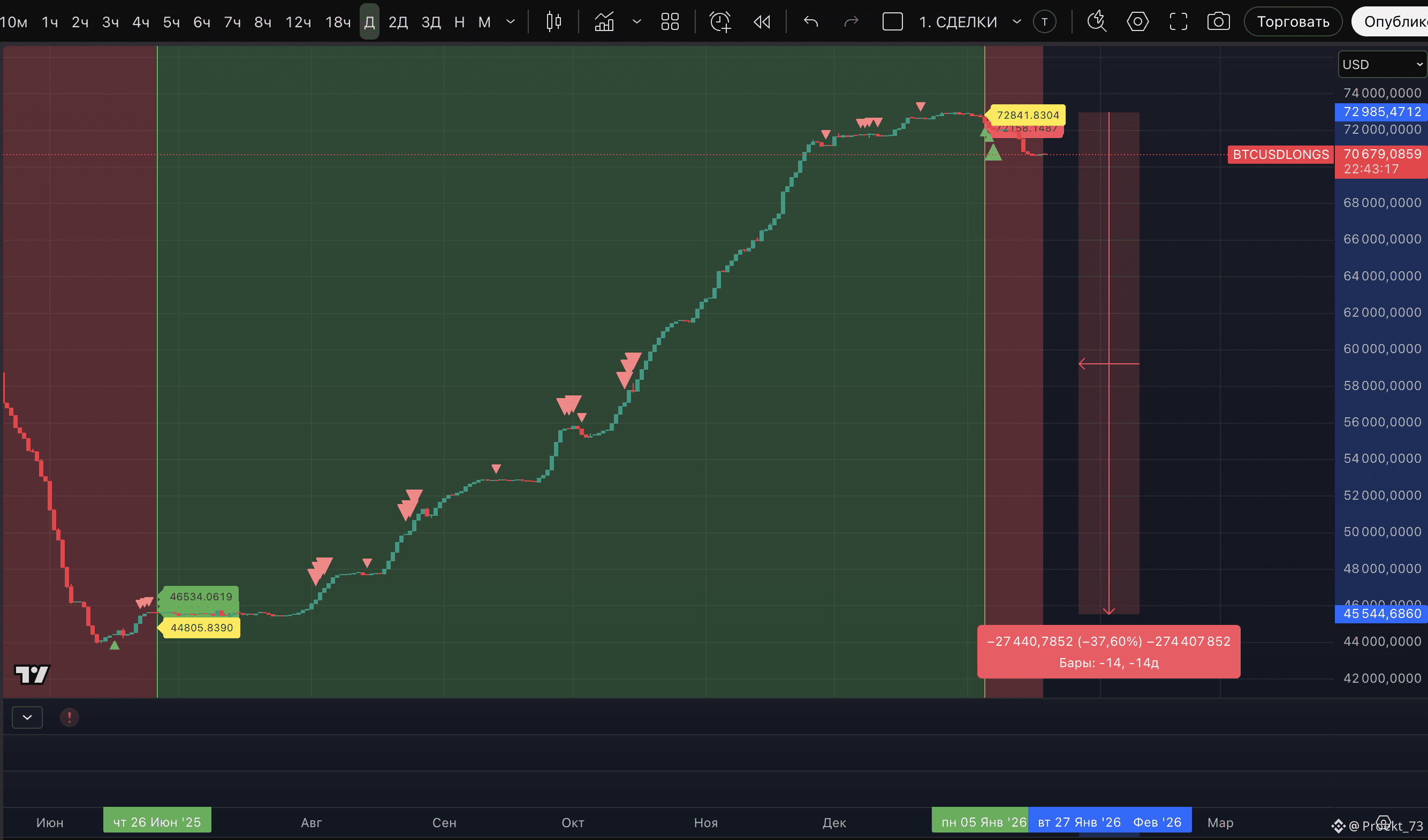
Task: Expand the 1. СДЕЛКИ layout dropdown
Action: (x=1016, y=22)
